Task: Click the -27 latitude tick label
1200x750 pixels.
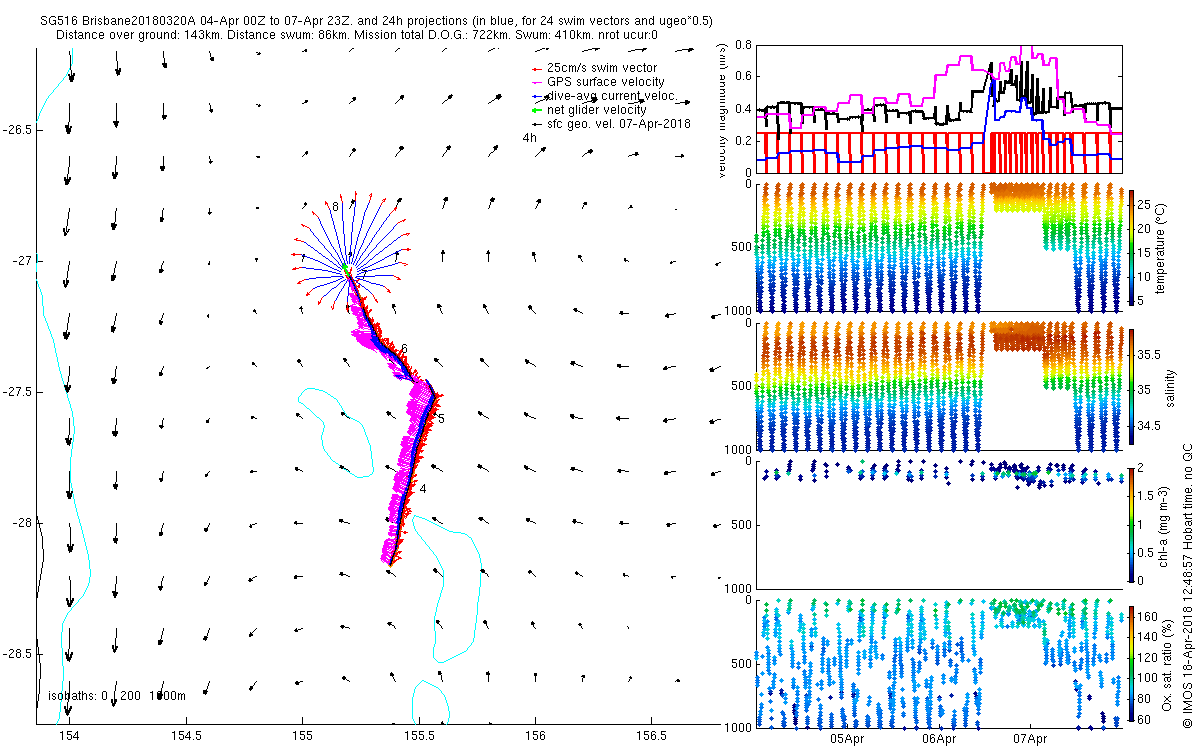Action: click(22, 261)
